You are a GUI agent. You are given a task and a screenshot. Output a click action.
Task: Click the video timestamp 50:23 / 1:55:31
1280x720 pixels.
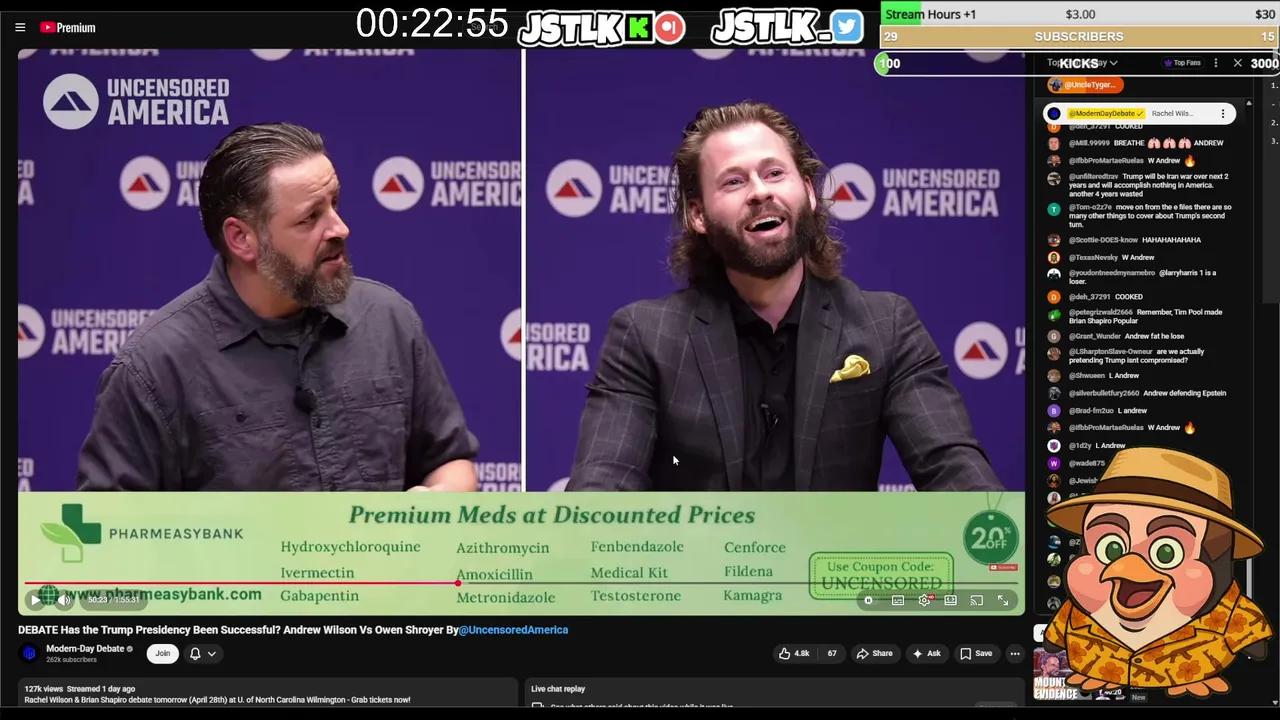coord(113,600)
